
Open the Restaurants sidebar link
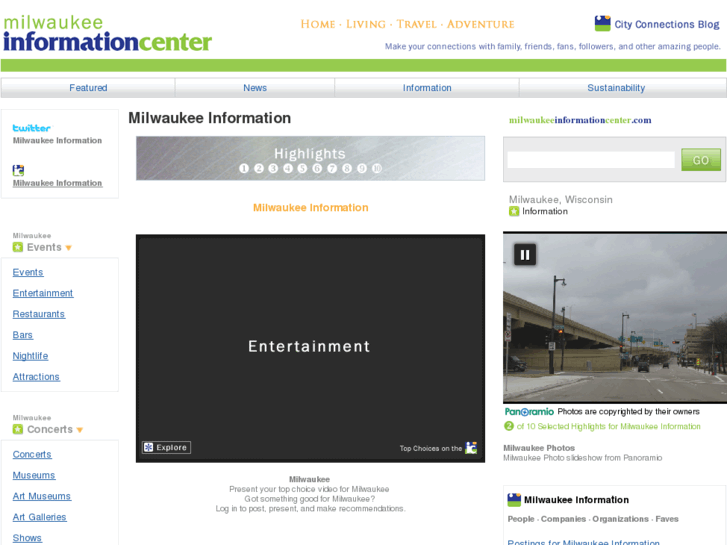[38, 314]
